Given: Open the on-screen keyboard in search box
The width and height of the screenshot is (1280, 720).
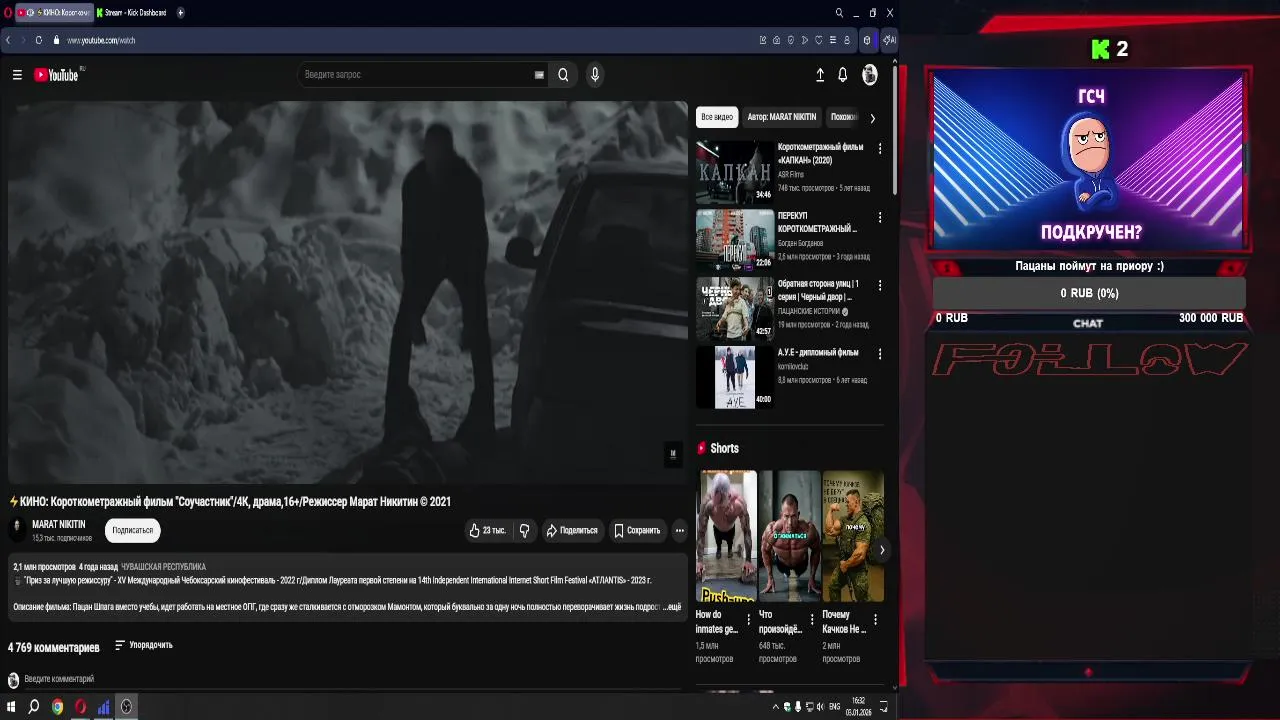Looking at the screenshot, I should coord(539,75).
